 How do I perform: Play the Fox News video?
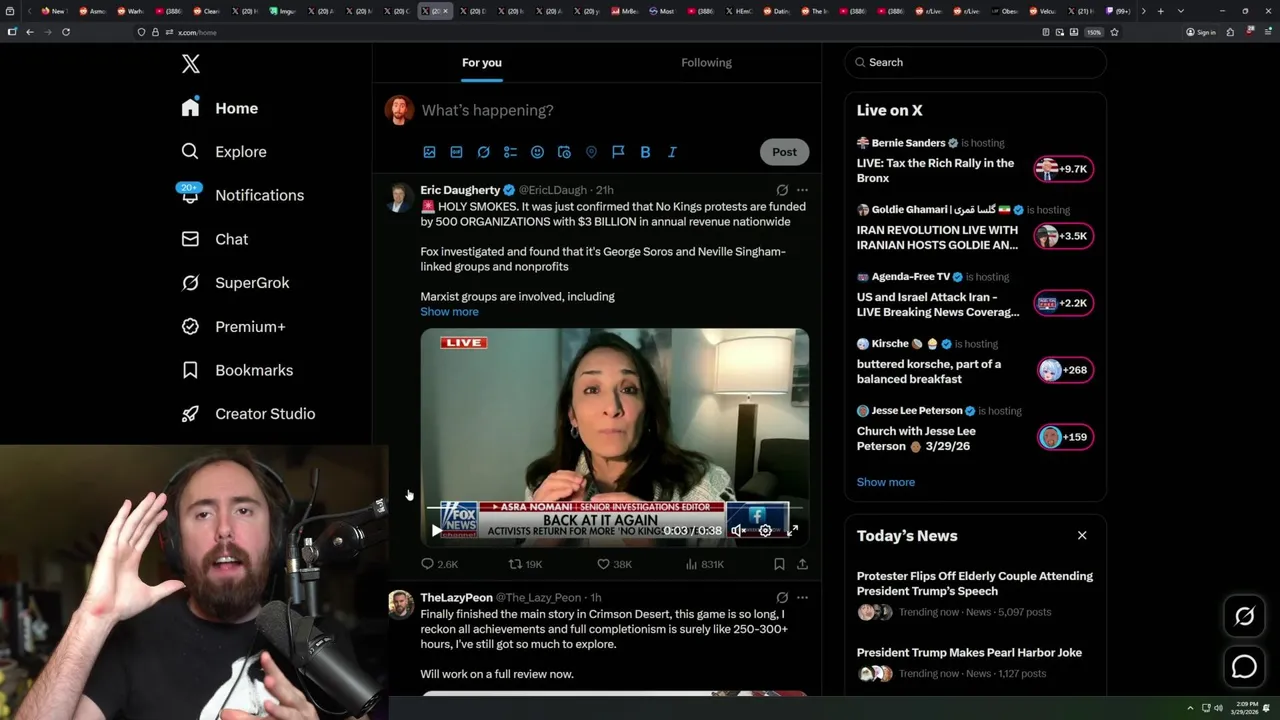pos(436,531)
